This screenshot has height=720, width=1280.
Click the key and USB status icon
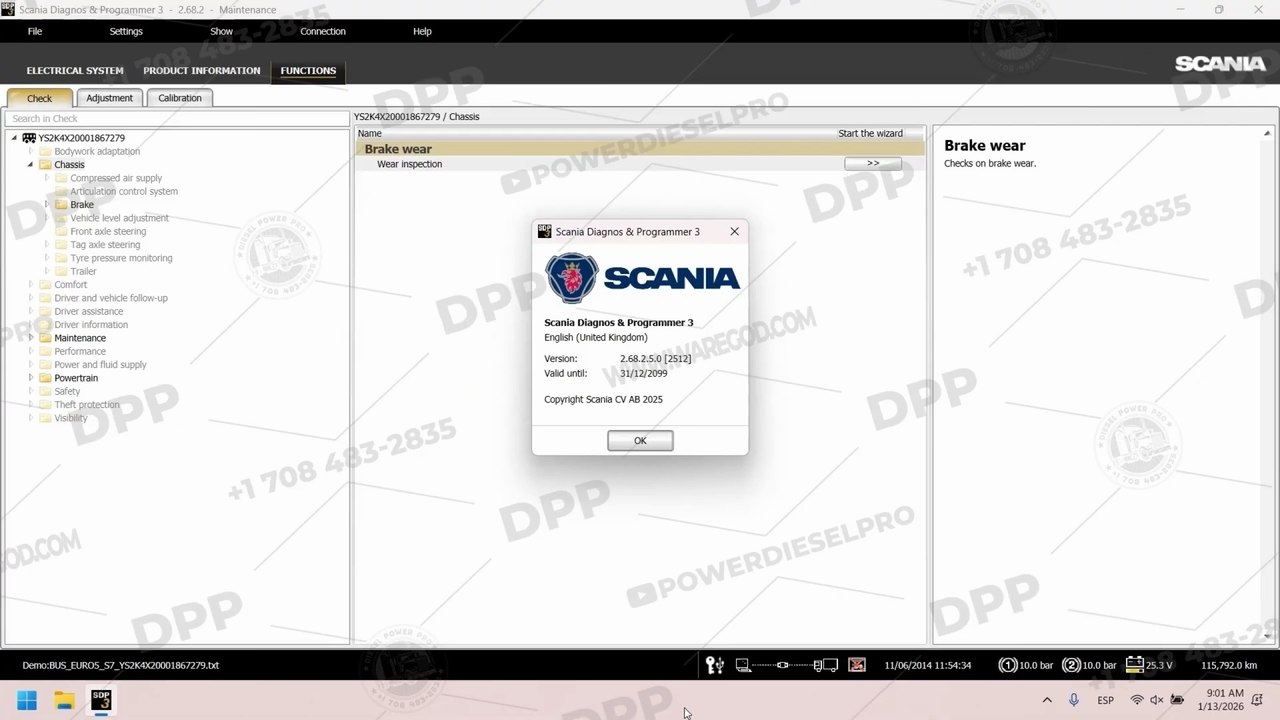coord(714,665)
